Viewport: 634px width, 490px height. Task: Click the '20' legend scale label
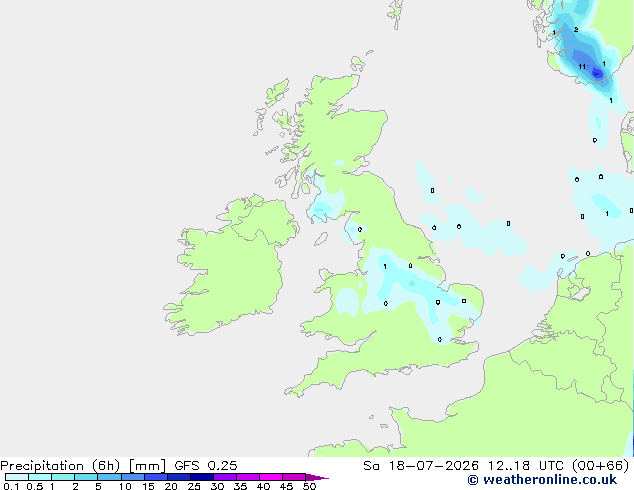[171, 486]
